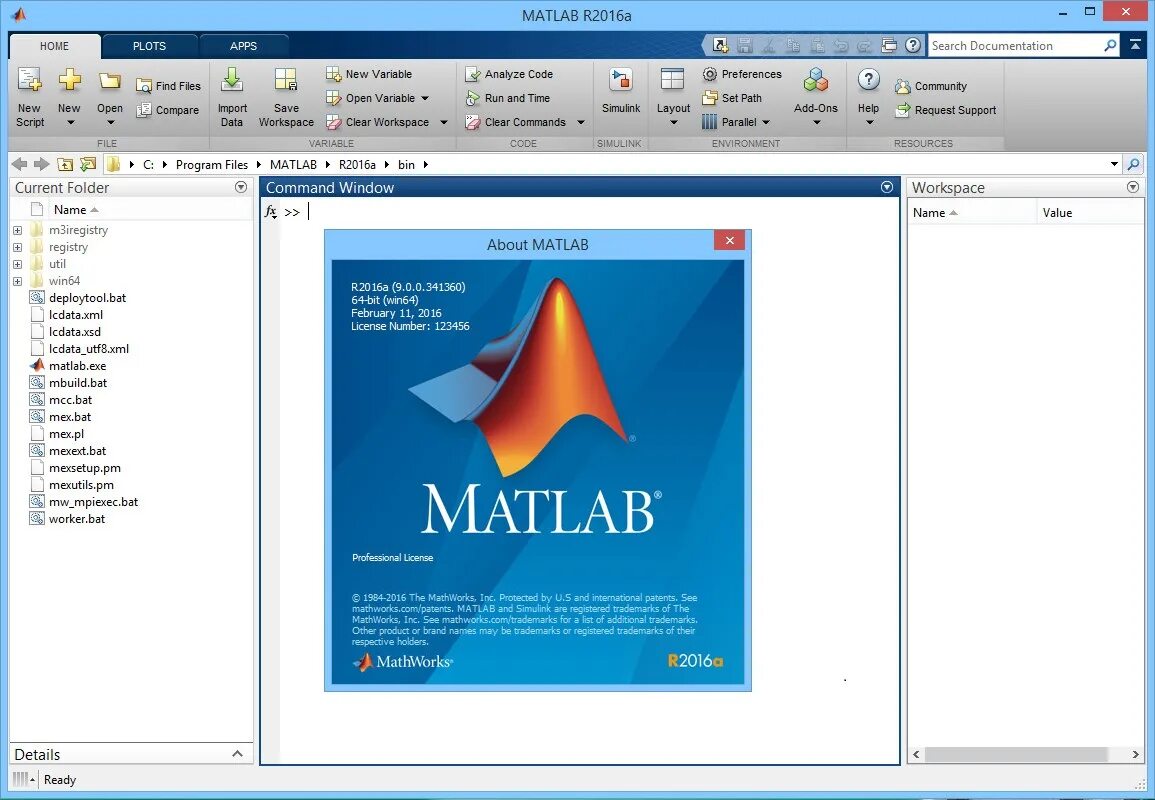Image resolution: width=1155 pixels, height=800 pixels.
Task: Click Find Files
Action: click(169, 85)
